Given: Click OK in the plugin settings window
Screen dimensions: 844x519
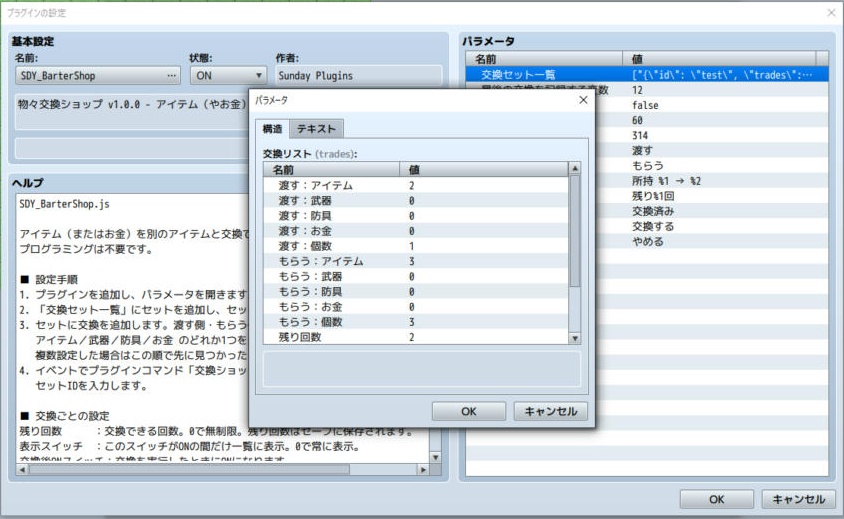Looking at the screenshot, I should pos(716,499).
